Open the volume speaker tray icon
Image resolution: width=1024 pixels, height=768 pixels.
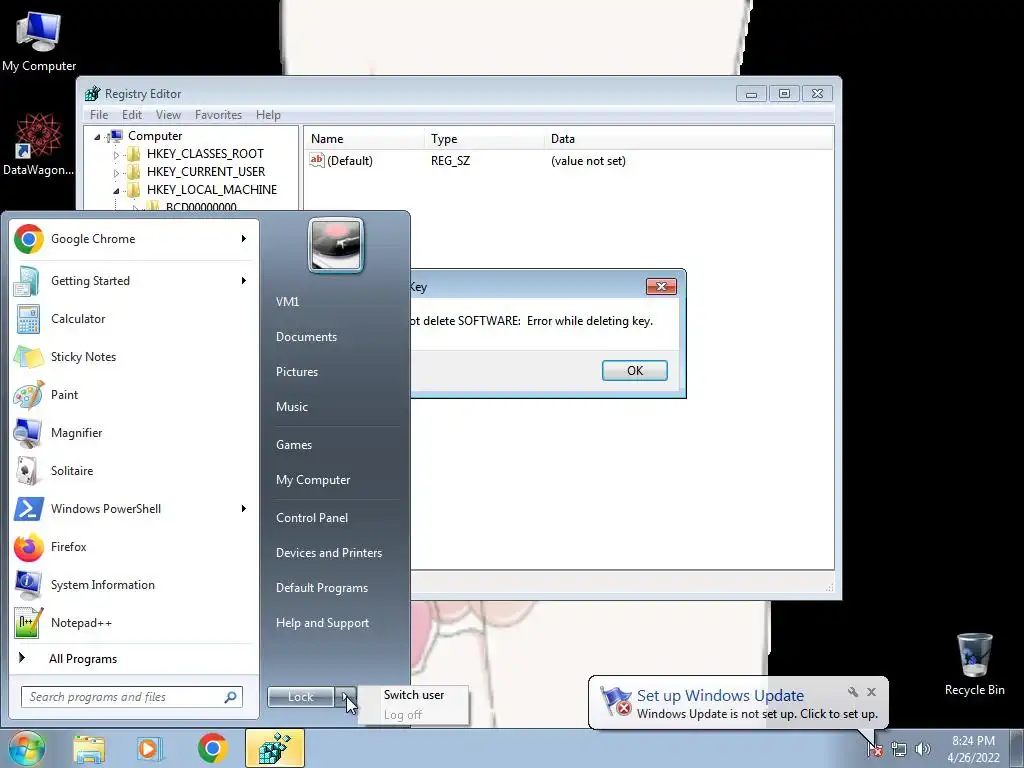coord(923,749)
